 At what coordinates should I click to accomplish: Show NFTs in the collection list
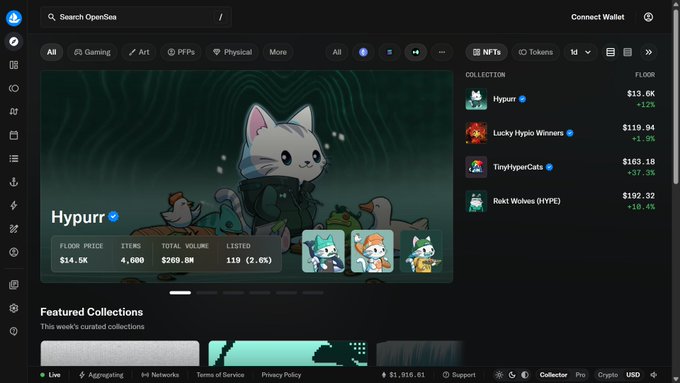pos(487,52)
